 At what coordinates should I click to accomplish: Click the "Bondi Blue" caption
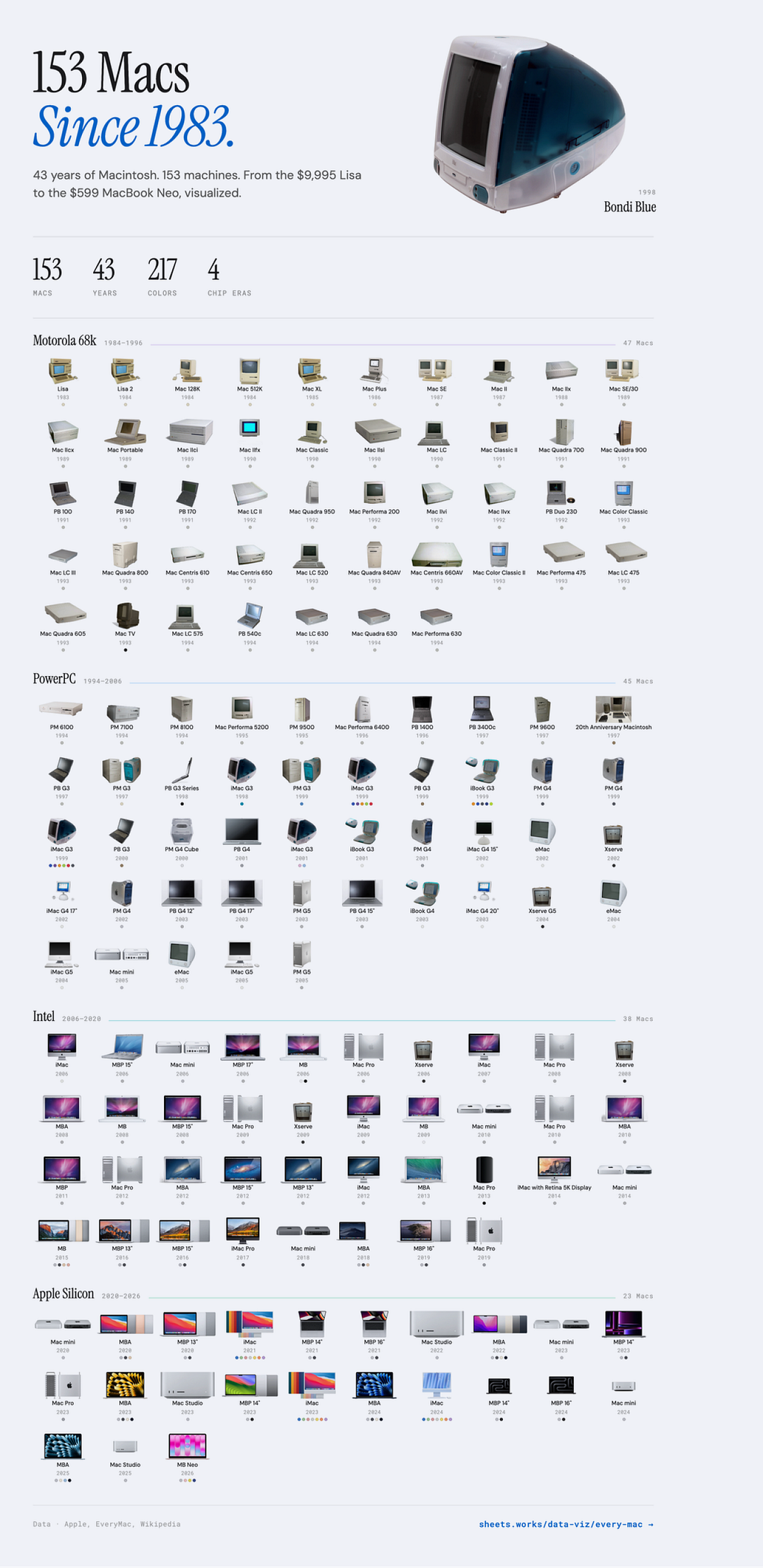coord(630,207)
